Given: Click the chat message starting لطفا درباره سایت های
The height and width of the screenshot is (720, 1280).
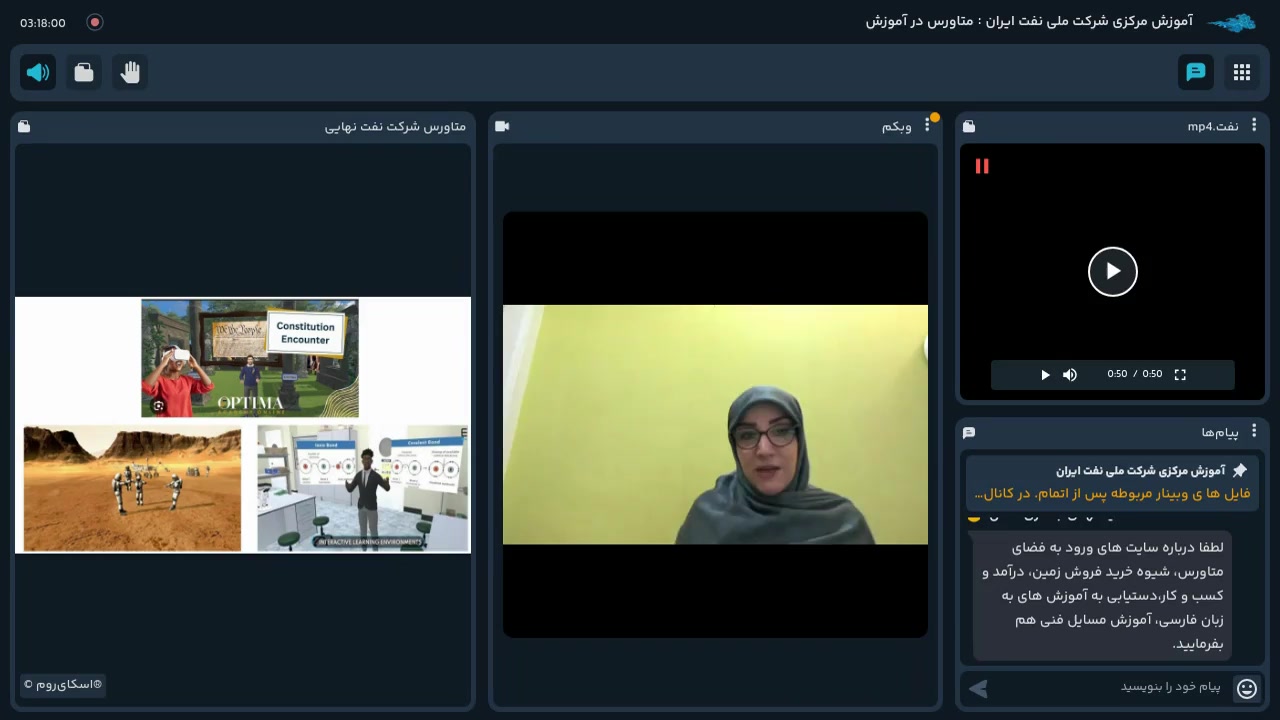Looking at the screenshot, I should coord(1102,596).
